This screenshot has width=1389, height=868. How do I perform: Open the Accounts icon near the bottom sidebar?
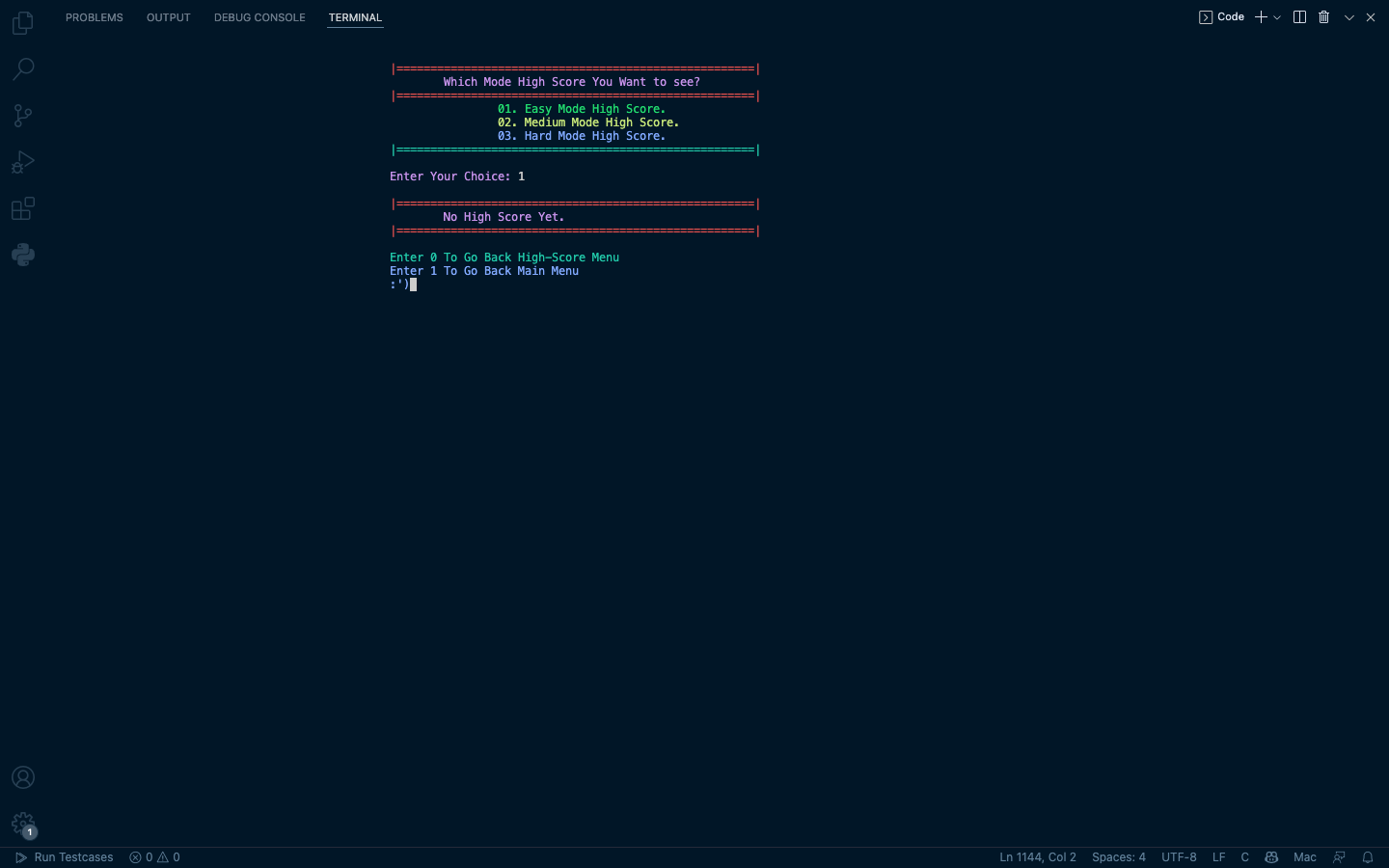(23, 777)
